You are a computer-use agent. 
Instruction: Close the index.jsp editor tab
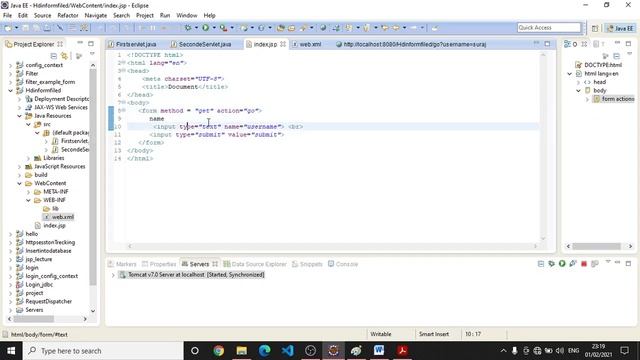point(283,44)
